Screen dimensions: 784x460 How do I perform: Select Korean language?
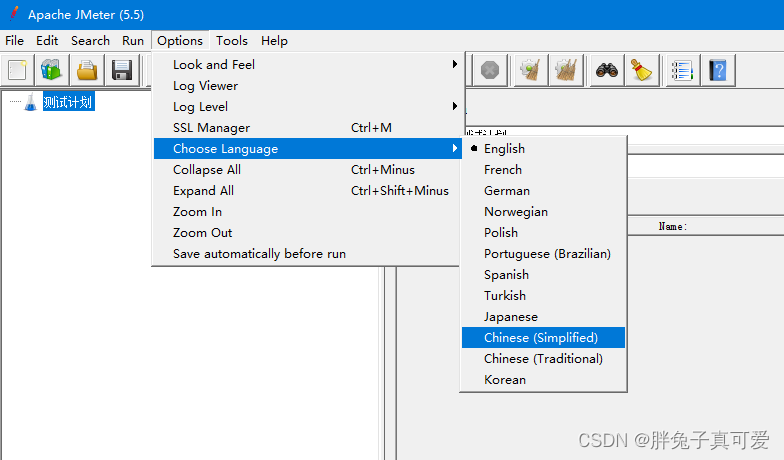pyautogui.click(x=543, y=380)
